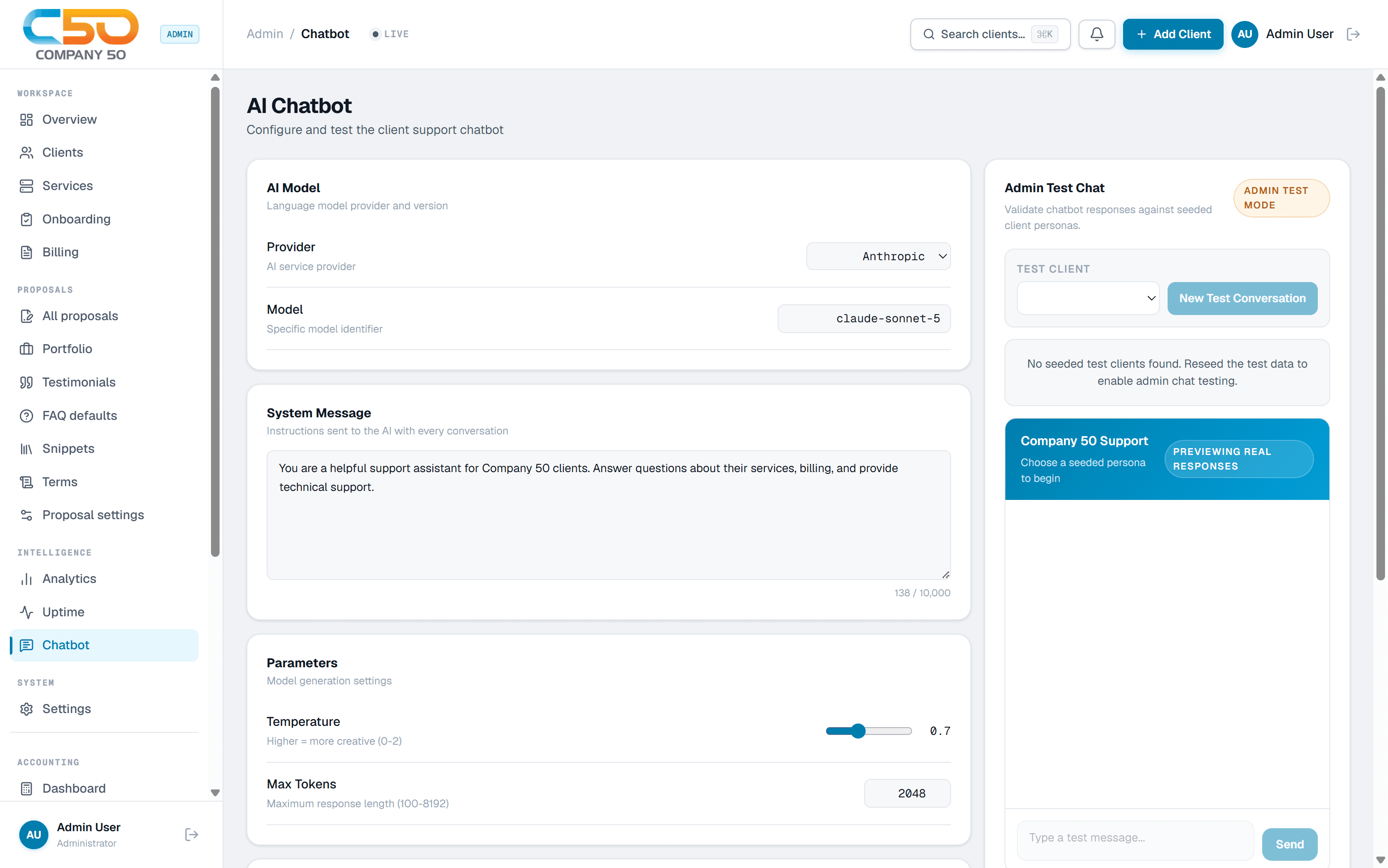Click the Uptime pulse icon
1388x868 pixels.
(x=27, y=612)
